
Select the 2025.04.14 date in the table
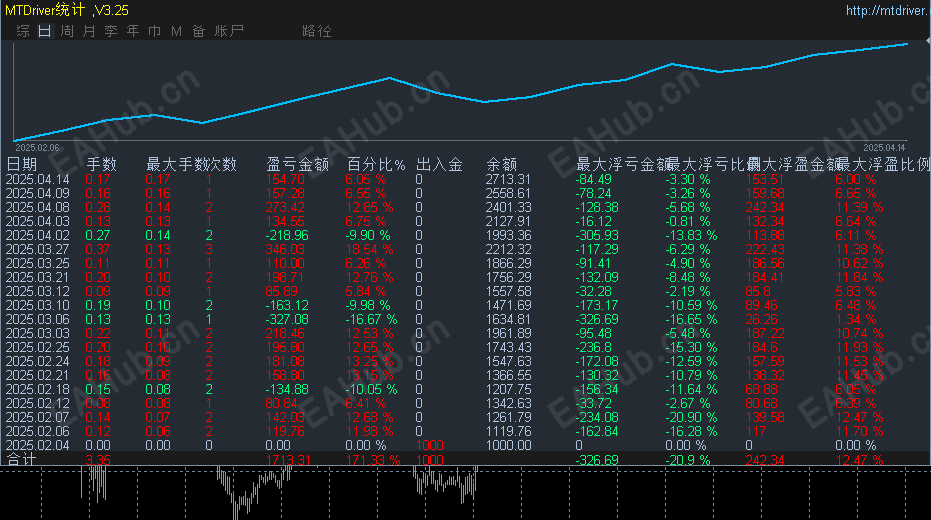[37, 179]
